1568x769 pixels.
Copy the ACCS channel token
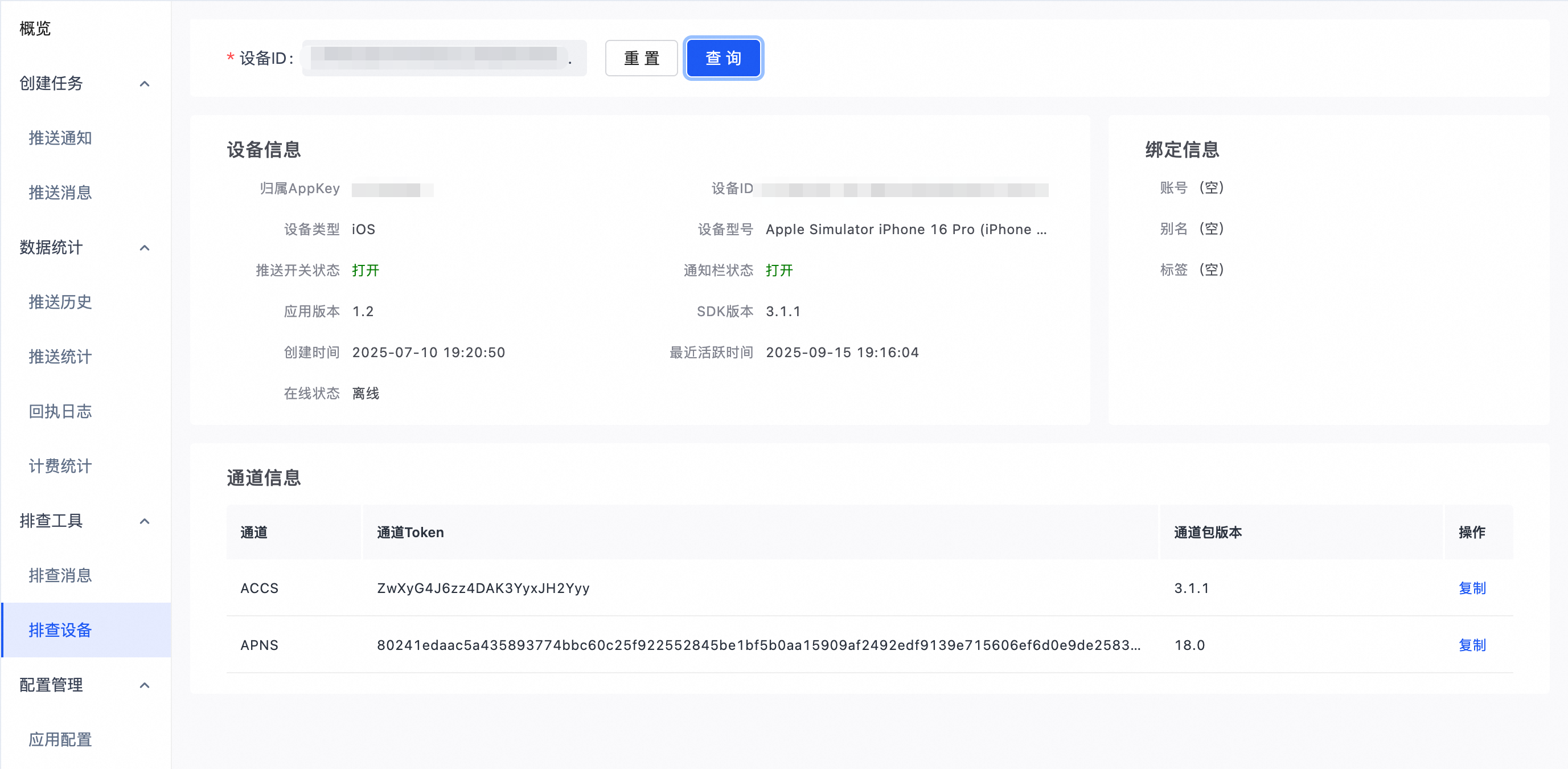click(1472, 588)
